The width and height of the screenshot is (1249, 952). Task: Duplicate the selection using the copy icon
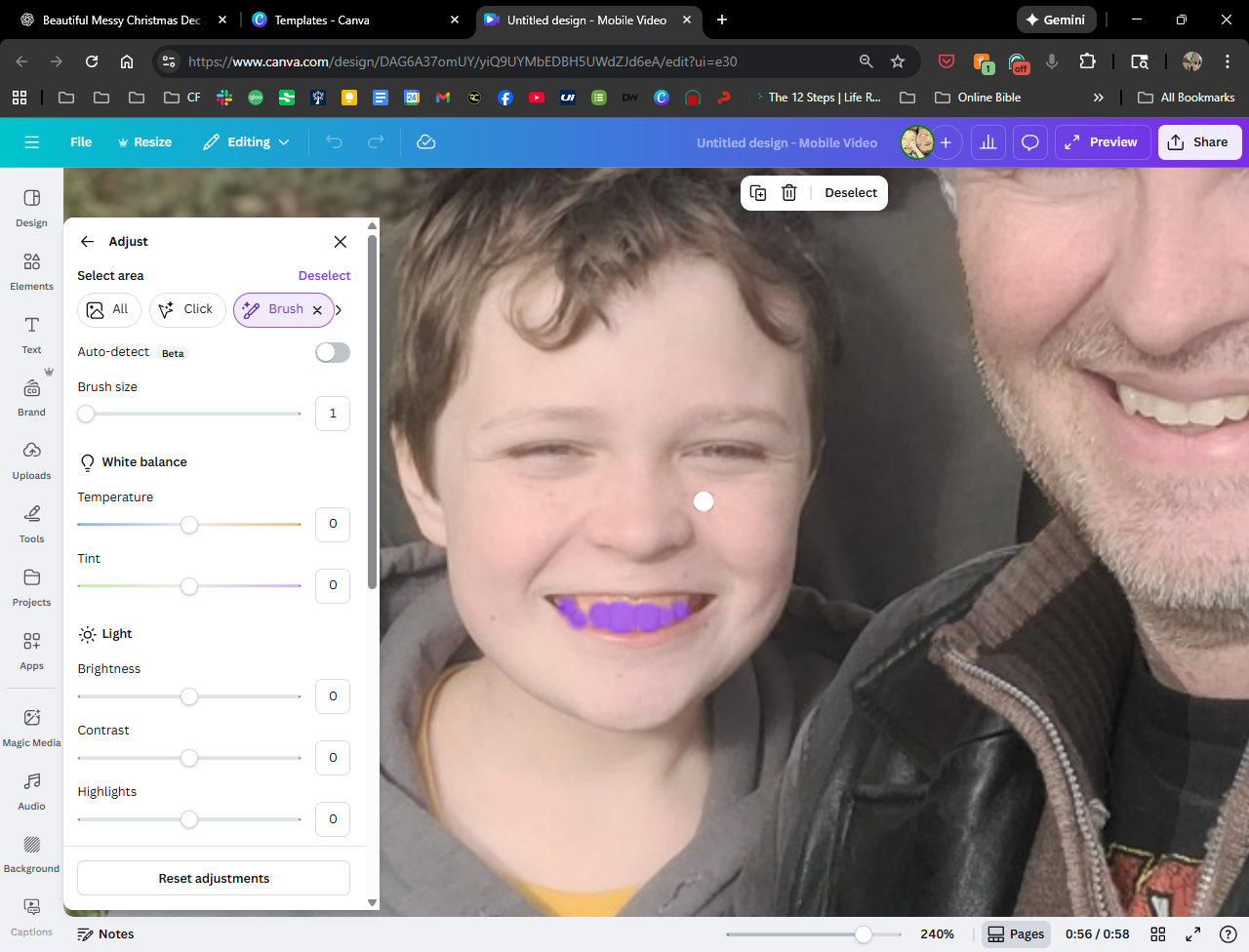(758, 193)
